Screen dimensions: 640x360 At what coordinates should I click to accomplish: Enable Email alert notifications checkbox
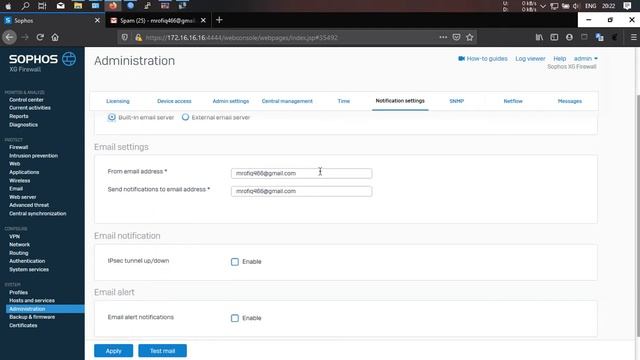click(x=235, y=318)
